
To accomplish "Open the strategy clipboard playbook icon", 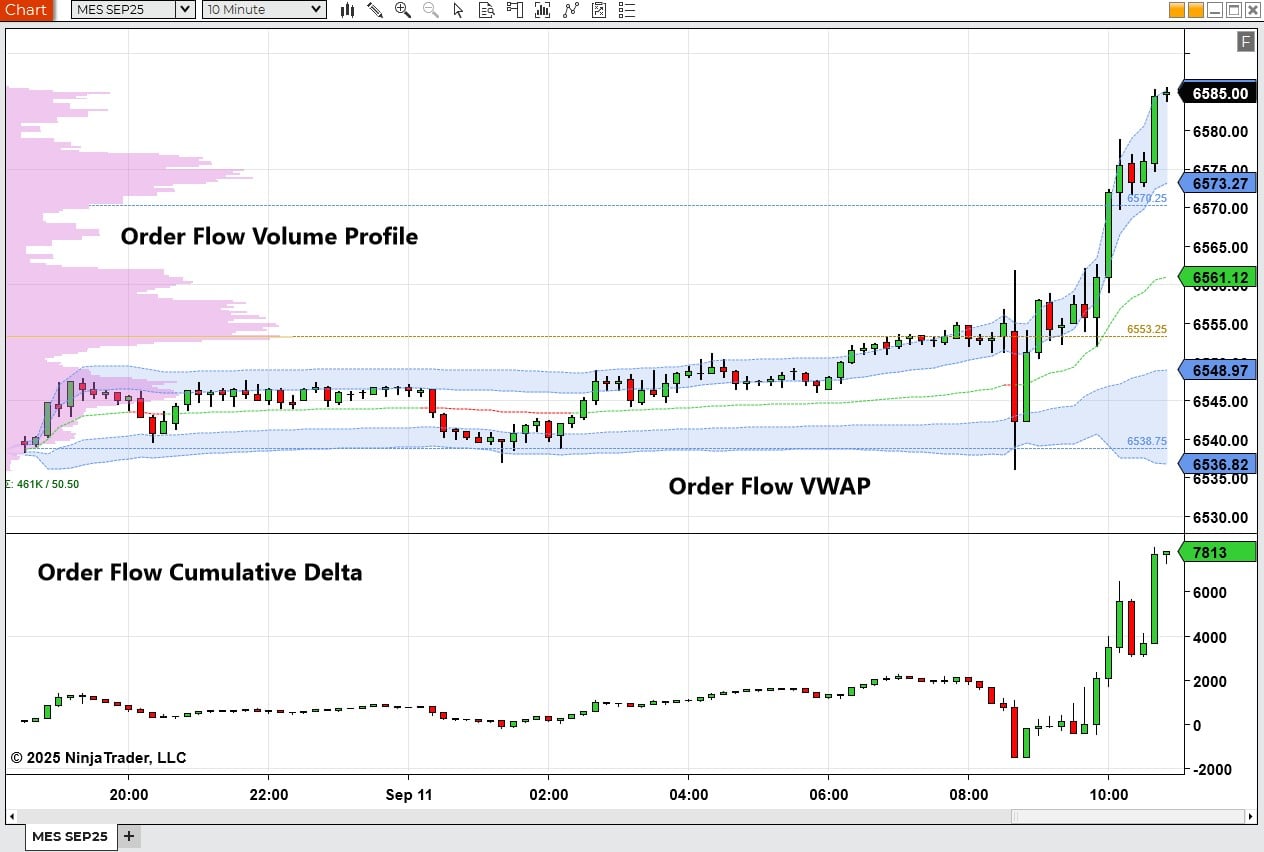I will 599,10.
